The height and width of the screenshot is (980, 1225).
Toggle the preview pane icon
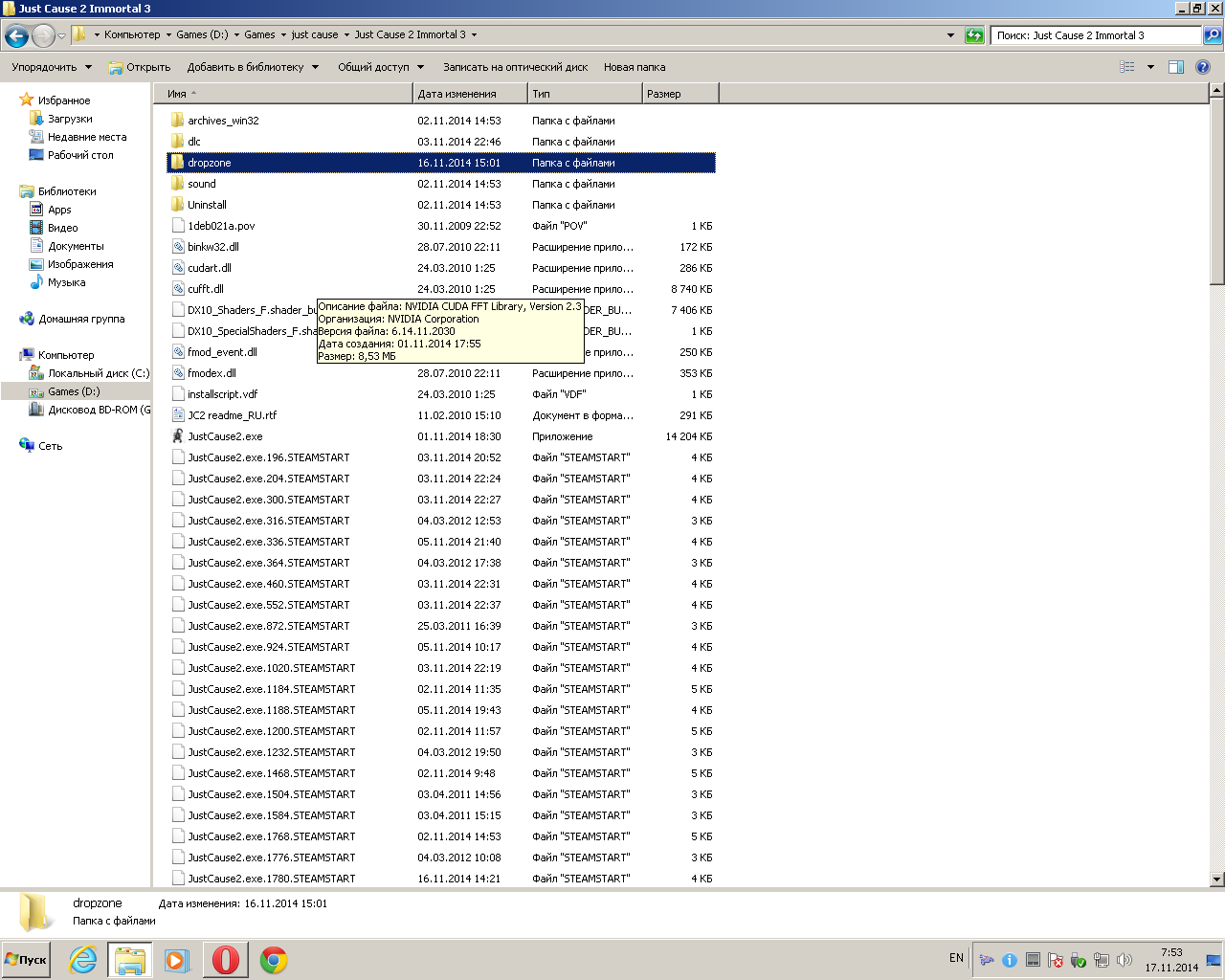1176,67
